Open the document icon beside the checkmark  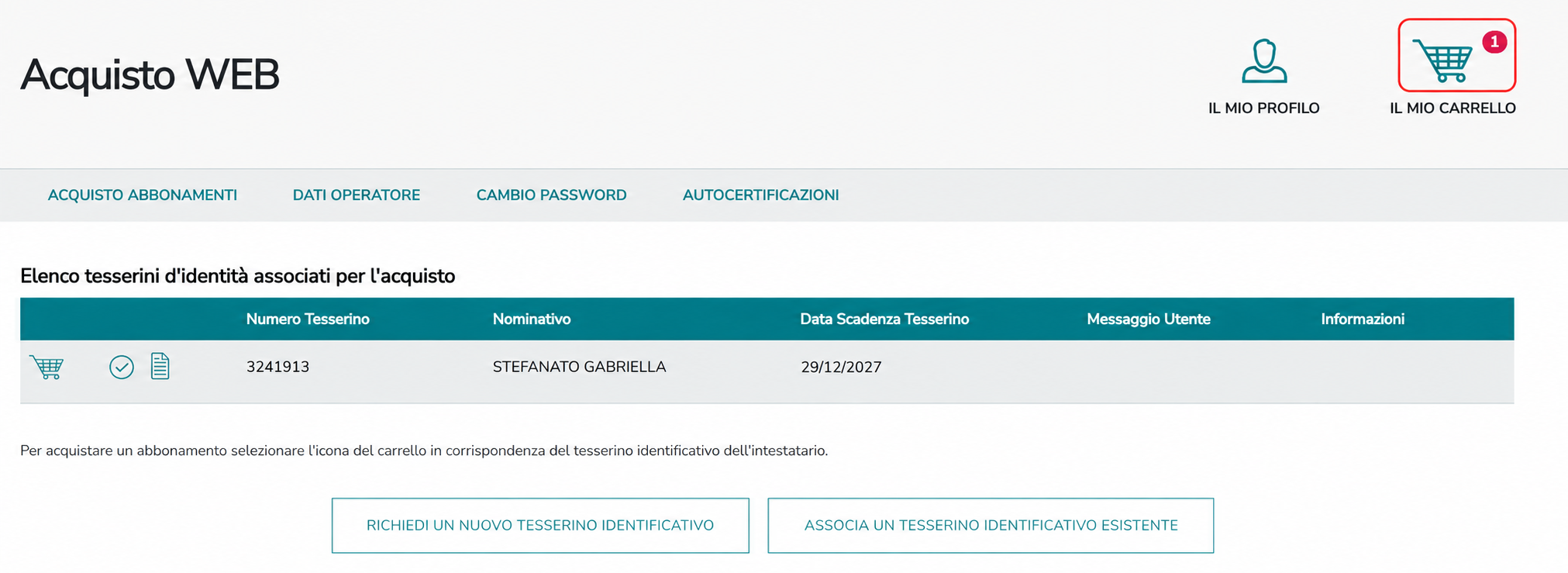(160, 366)
